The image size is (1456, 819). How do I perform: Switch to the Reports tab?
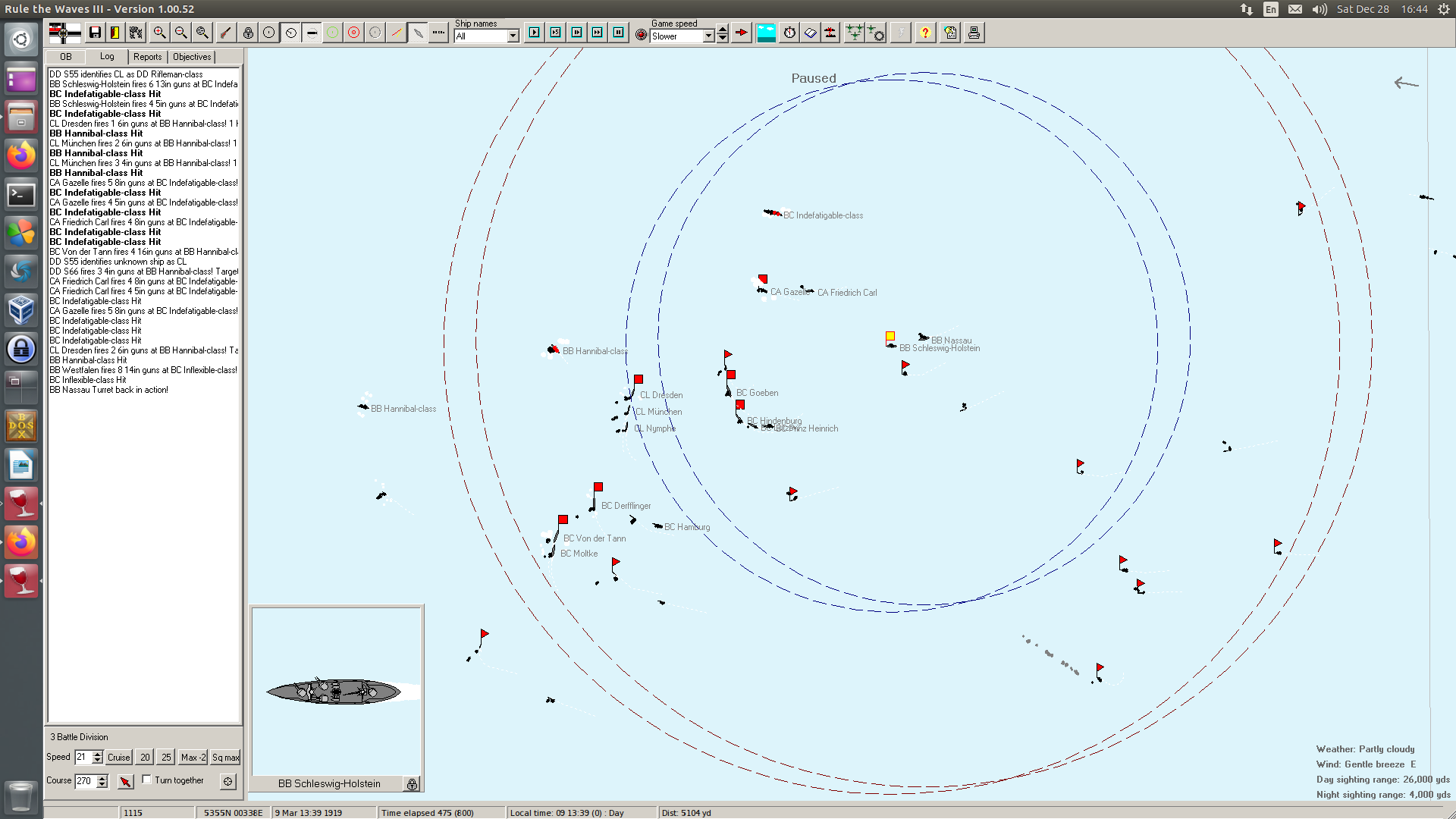tap(147, 57)
